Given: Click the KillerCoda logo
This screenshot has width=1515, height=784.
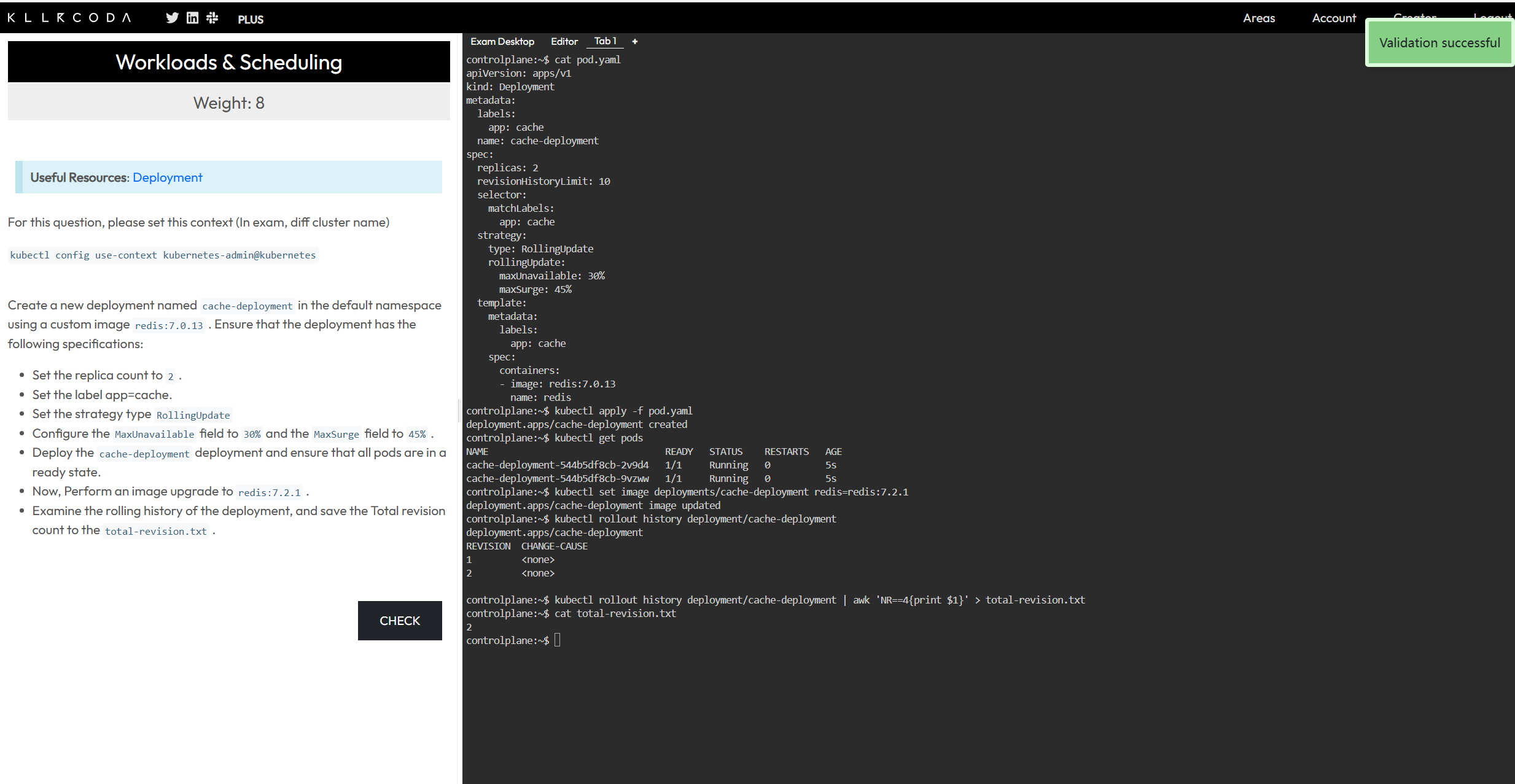Looking at the screenshot, I should pyautogui.click(x=69, y=18).
